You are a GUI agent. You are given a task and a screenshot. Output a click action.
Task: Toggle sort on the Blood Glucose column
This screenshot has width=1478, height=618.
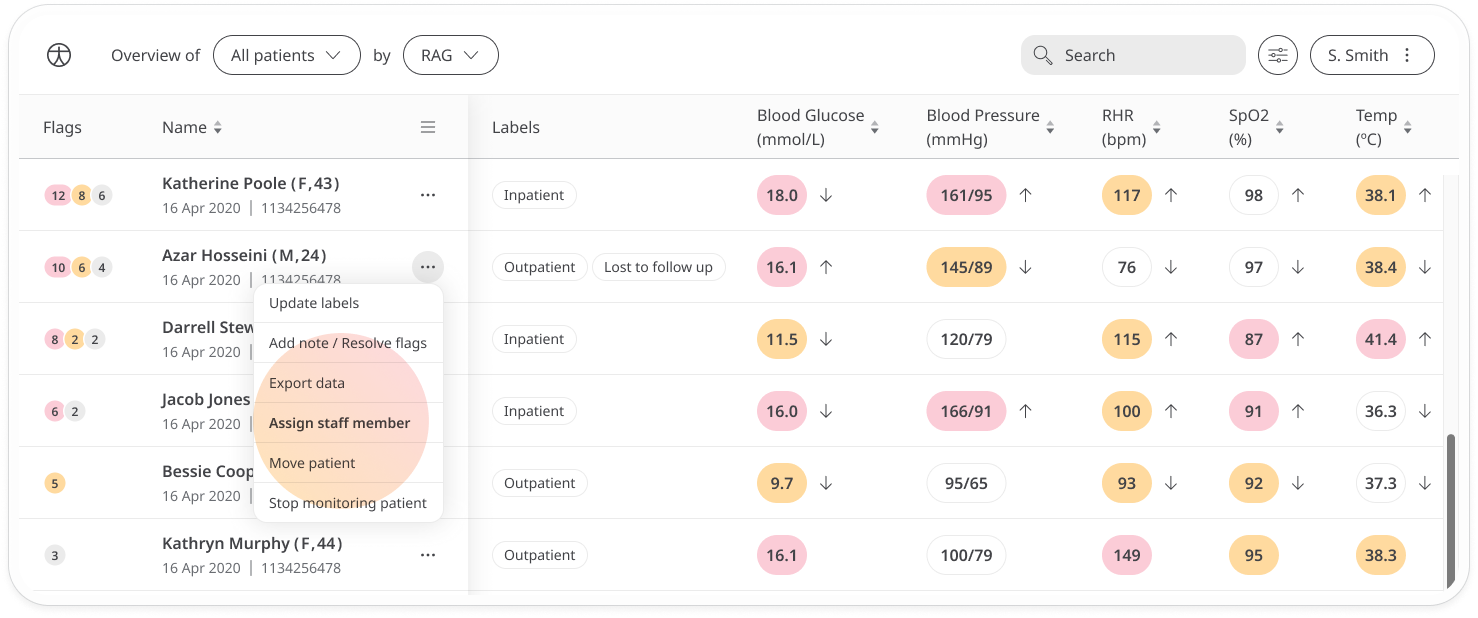(x=874, y=129)
